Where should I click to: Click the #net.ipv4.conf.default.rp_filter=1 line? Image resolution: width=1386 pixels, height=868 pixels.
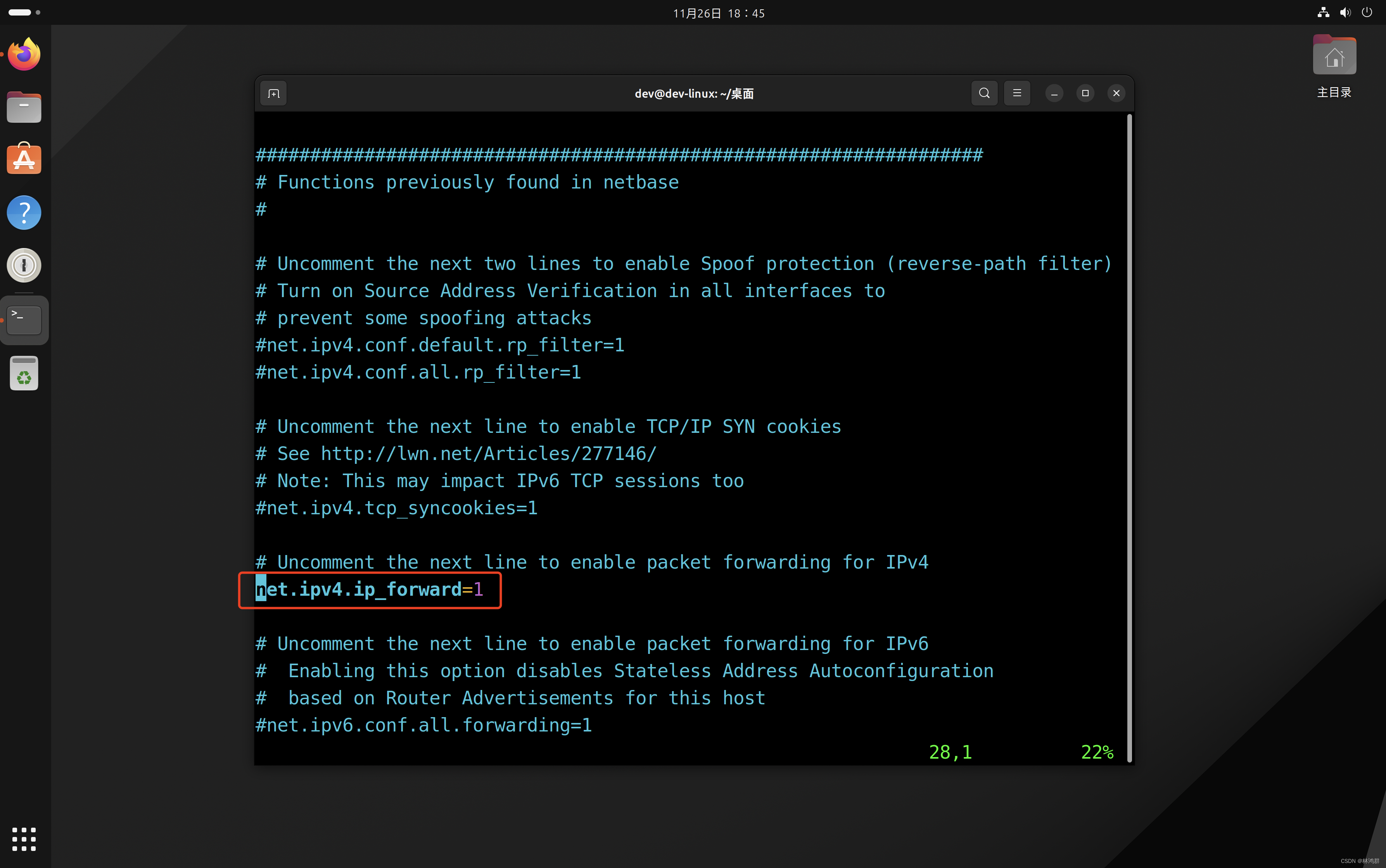(440, 345)
